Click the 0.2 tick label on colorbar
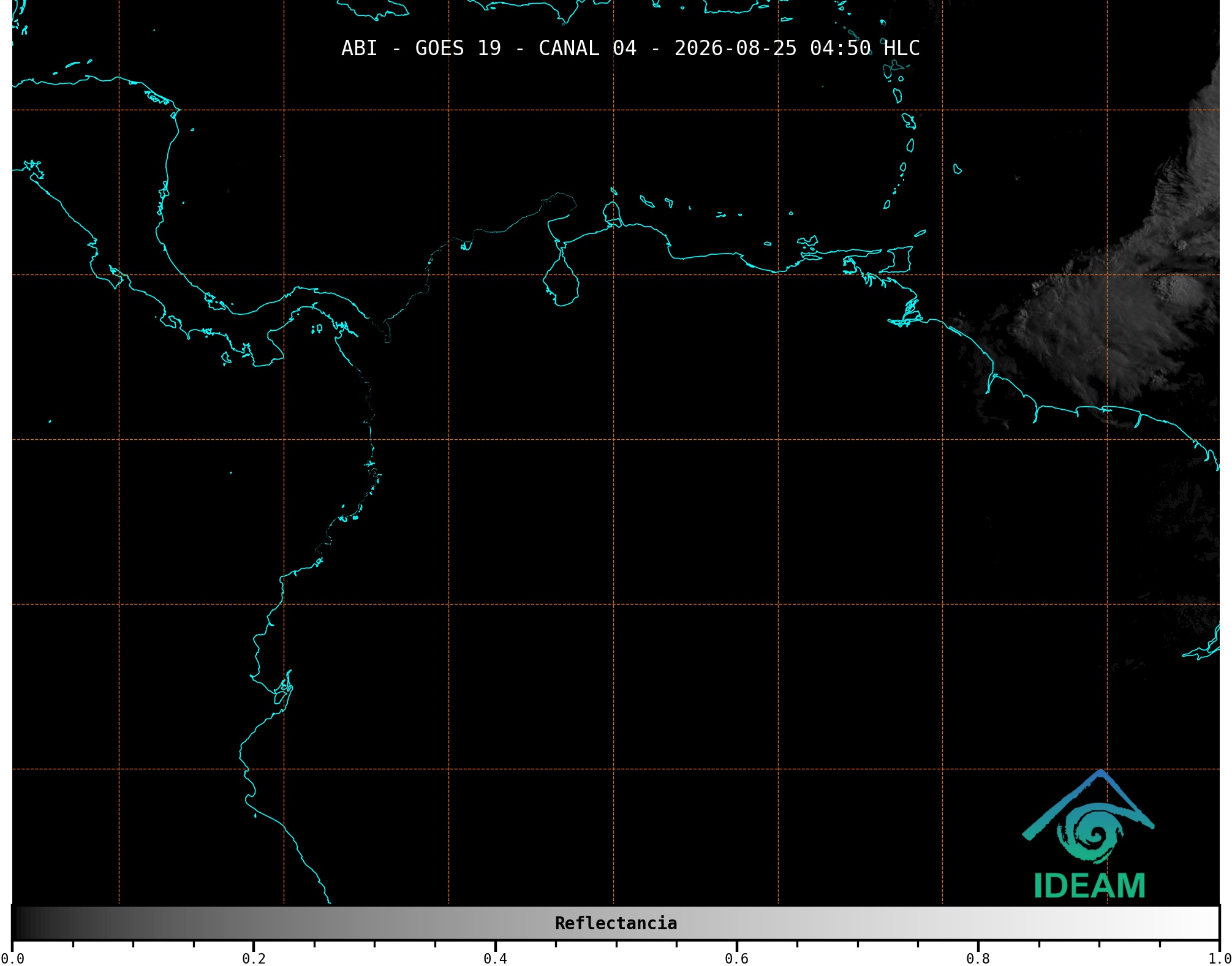The height and width of the screenshot is (966, 1232). pyautogui.click(x=254, y=959)
